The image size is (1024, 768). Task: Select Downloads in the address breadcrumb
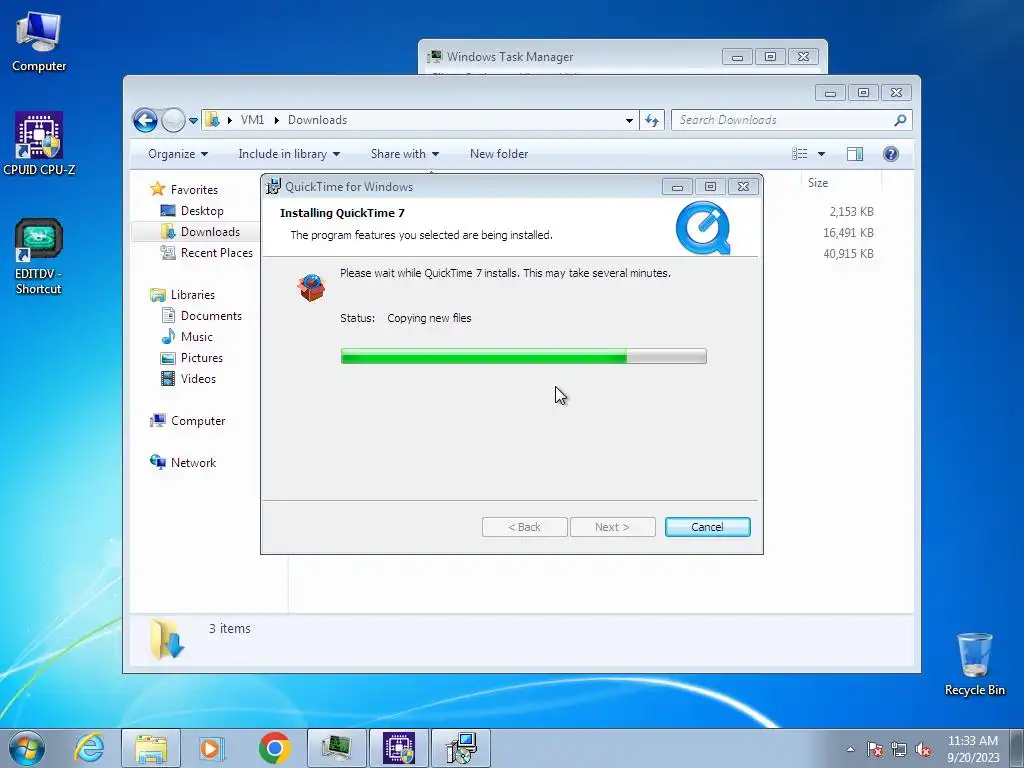pyautogui.click(x=317, y=120)
